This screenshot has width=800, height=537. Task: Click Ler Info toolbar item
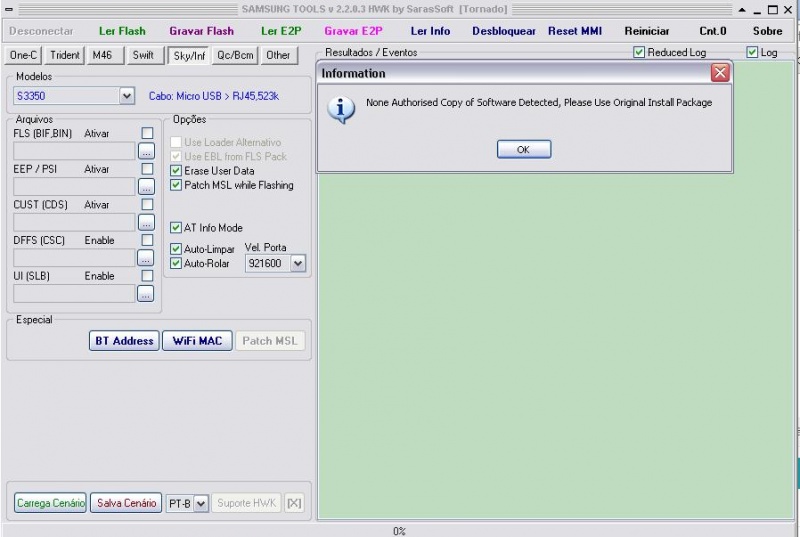tap(430, 31)
